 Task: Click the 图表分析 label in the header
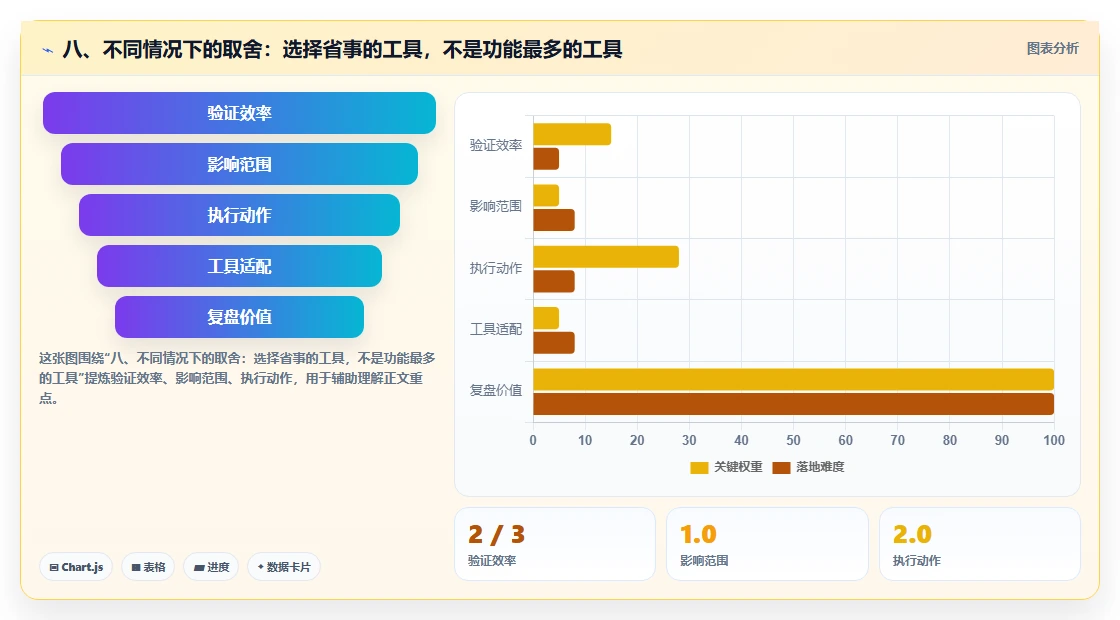(x=1052, y=49)
